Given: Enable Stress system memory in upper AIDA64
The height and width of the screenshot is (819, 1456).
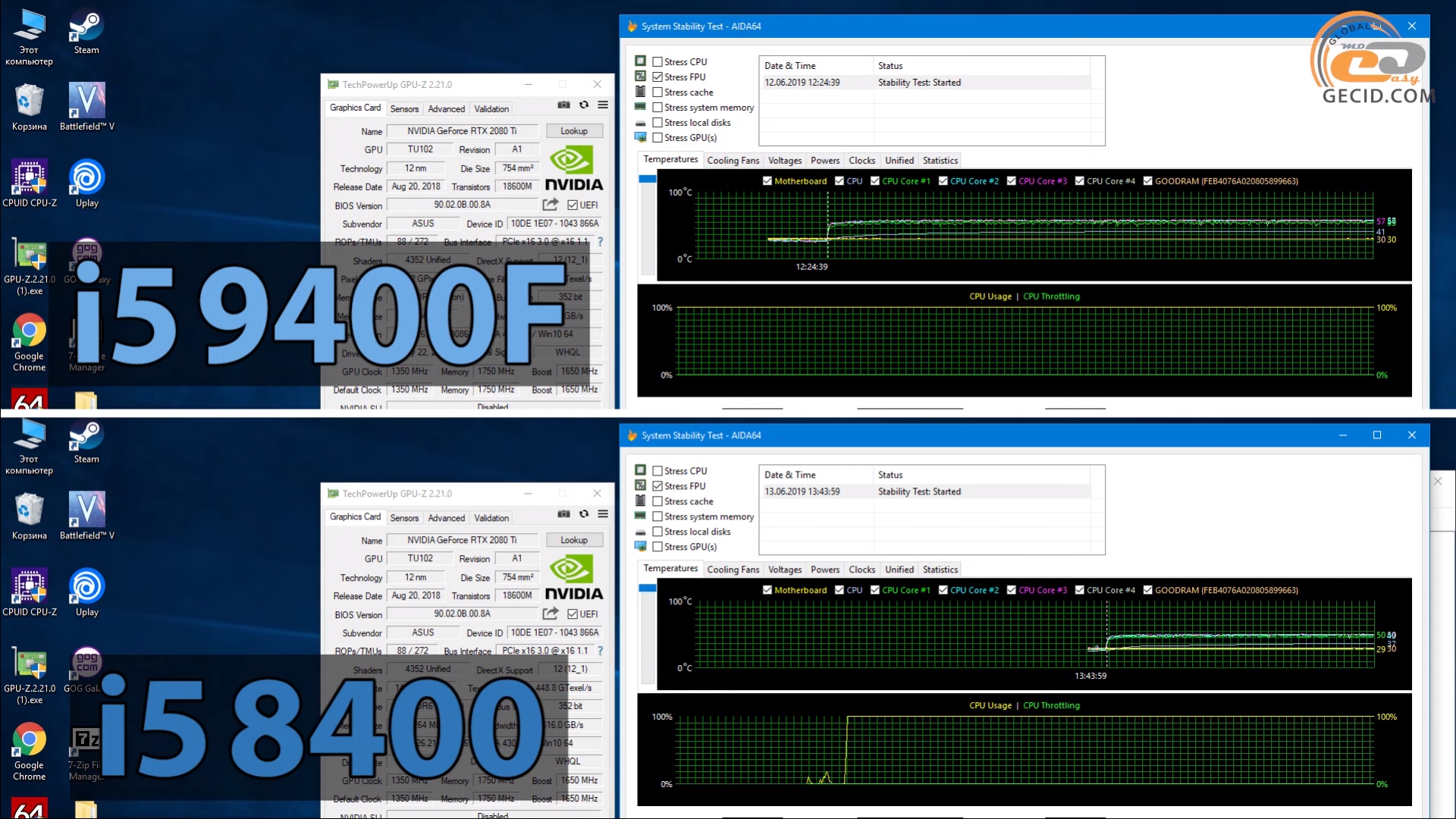Looking at the screenshot, I should coord(657,108).
